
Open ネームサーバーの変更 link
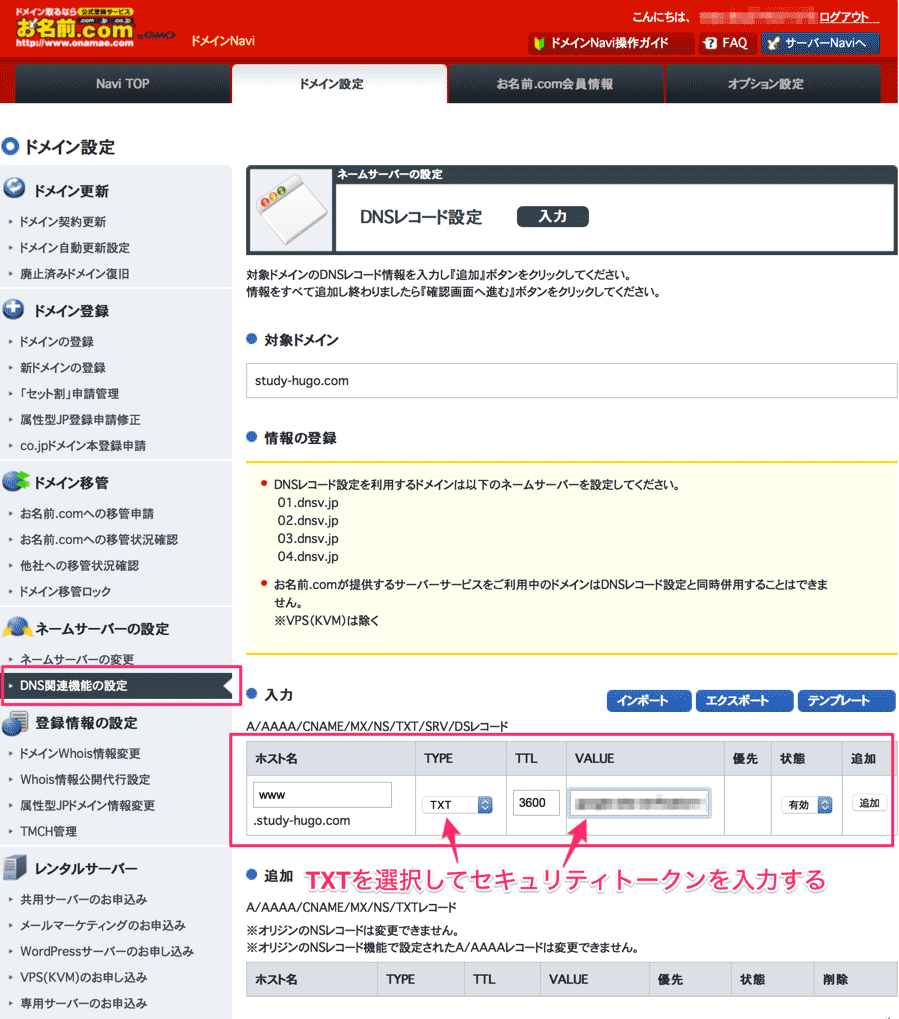(77, 659)
